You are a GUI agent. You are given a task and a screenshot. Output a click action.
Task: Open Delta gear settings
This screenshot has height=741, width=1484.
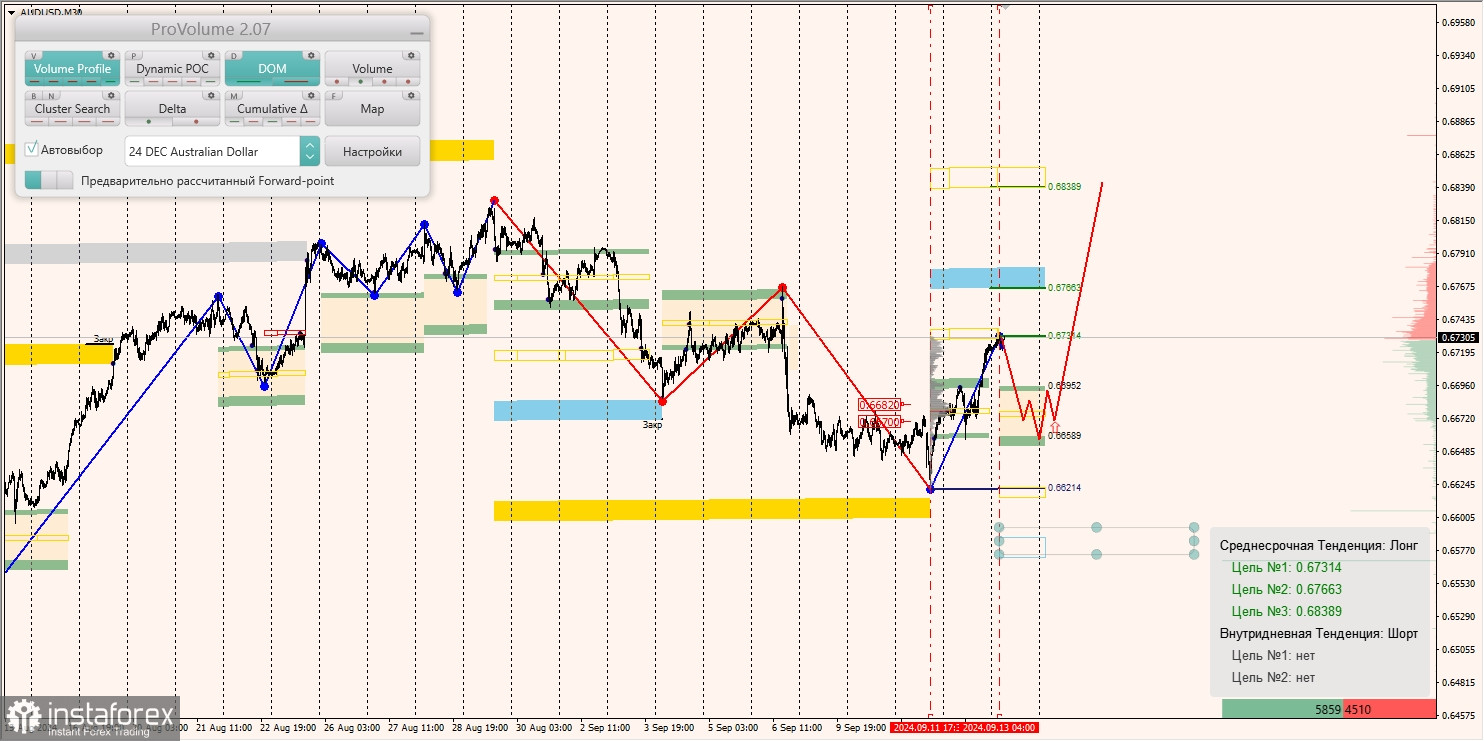coord(211,96)
